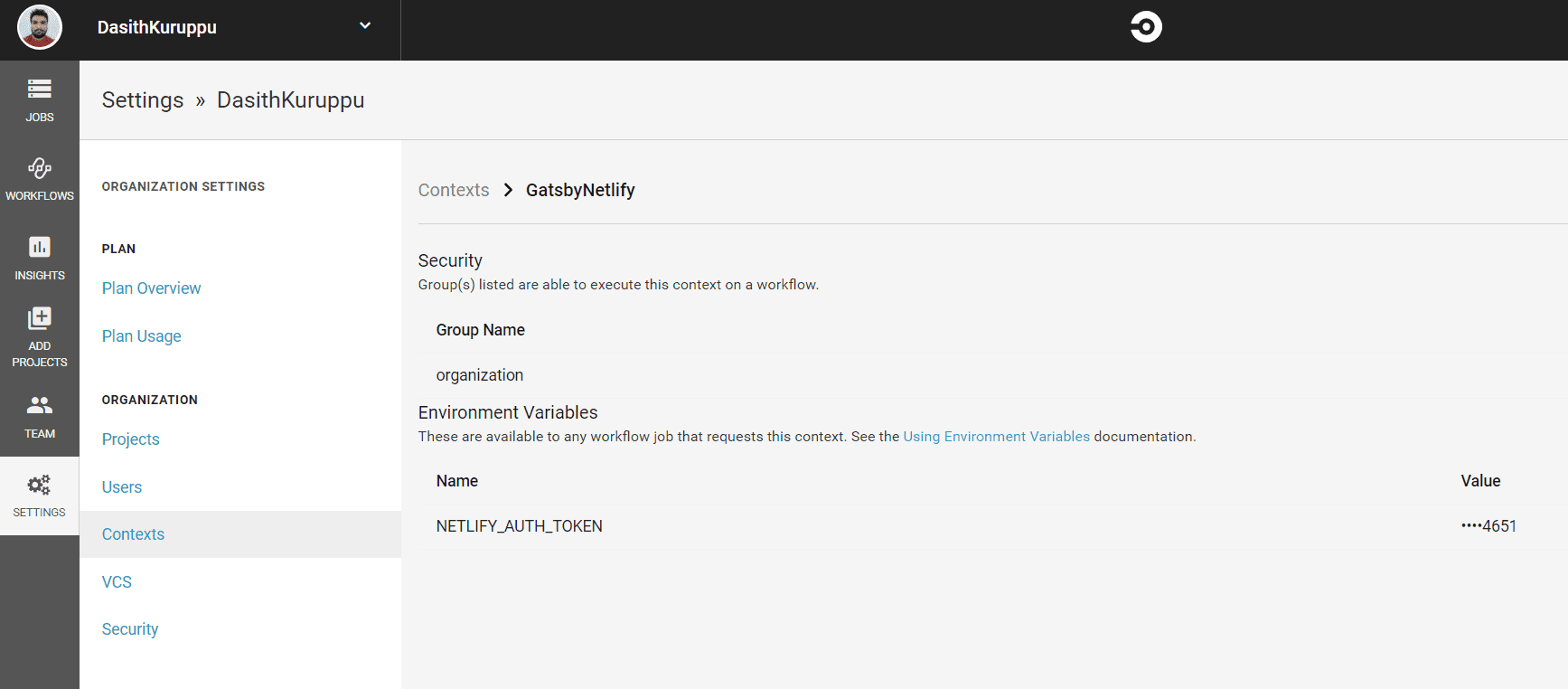The image size is (1568, 689).
Task: Open the Settings gears icon
Action: click(x=39, y=486)
